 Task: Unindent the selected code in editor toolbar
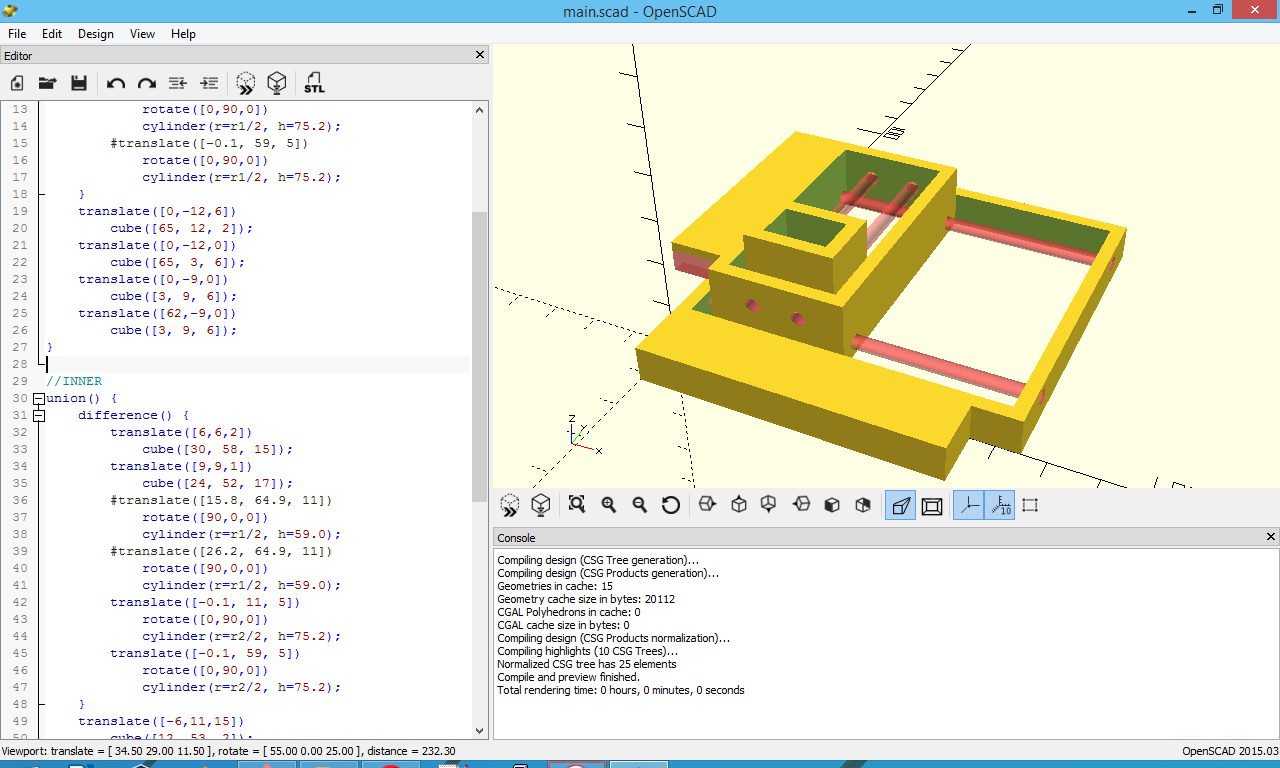tap(177, 83)
